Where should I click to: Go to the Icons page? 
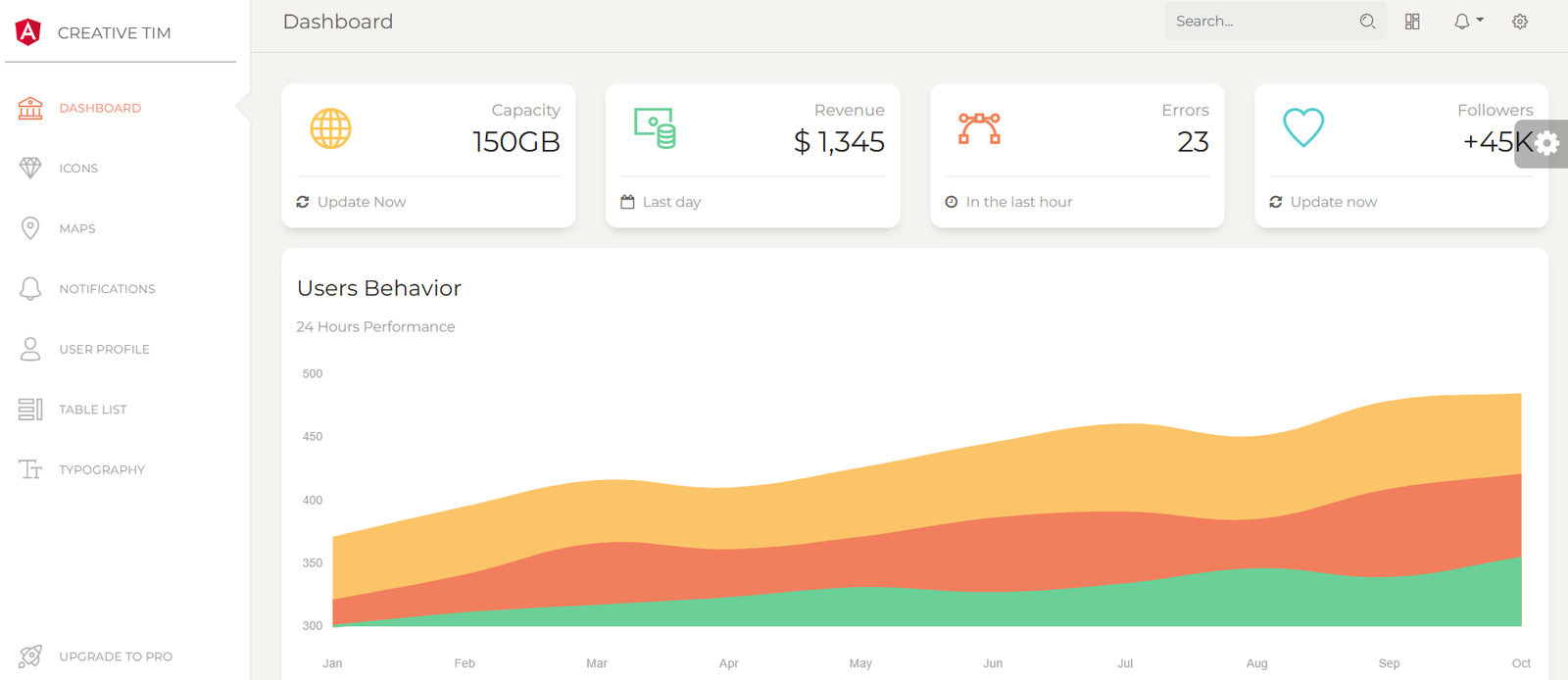[78, 169]
